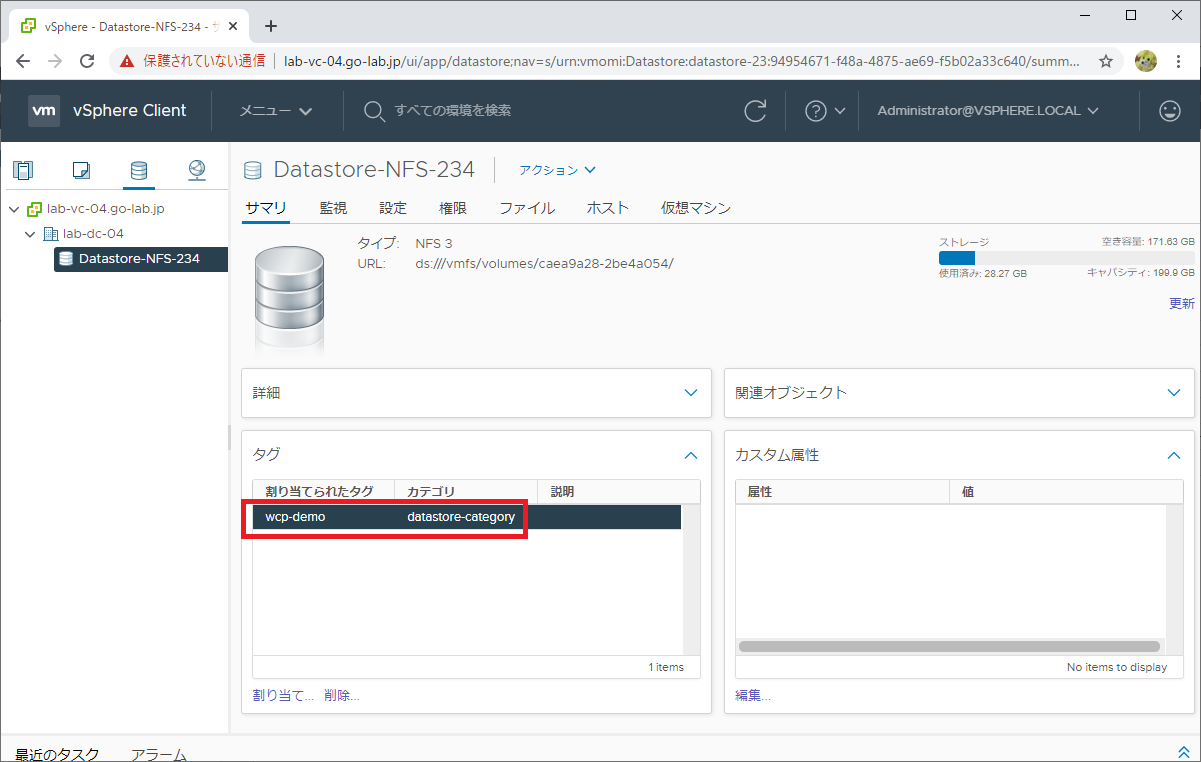Open the Chrome profile avatar

click(1146, 61)
